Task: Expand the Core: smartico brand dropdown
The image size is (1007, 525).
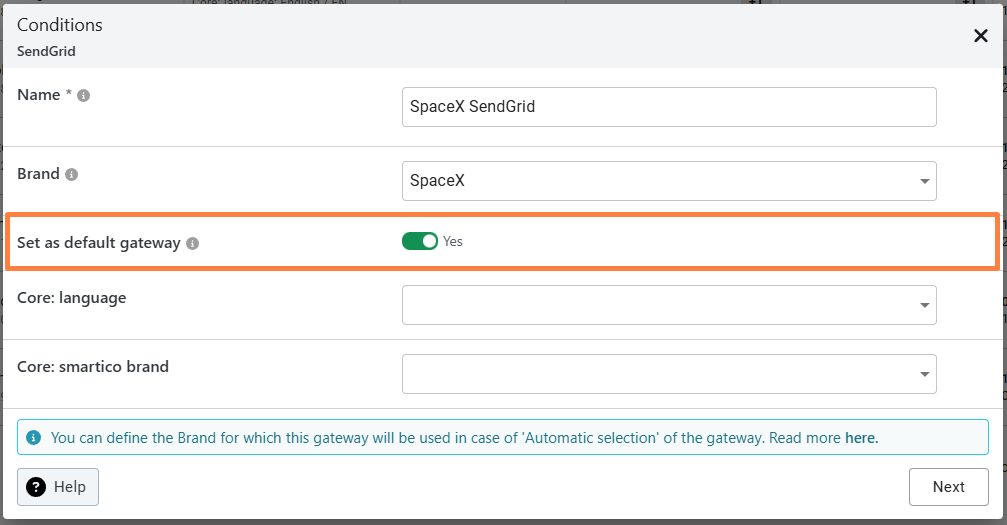Action: (668, 374)
